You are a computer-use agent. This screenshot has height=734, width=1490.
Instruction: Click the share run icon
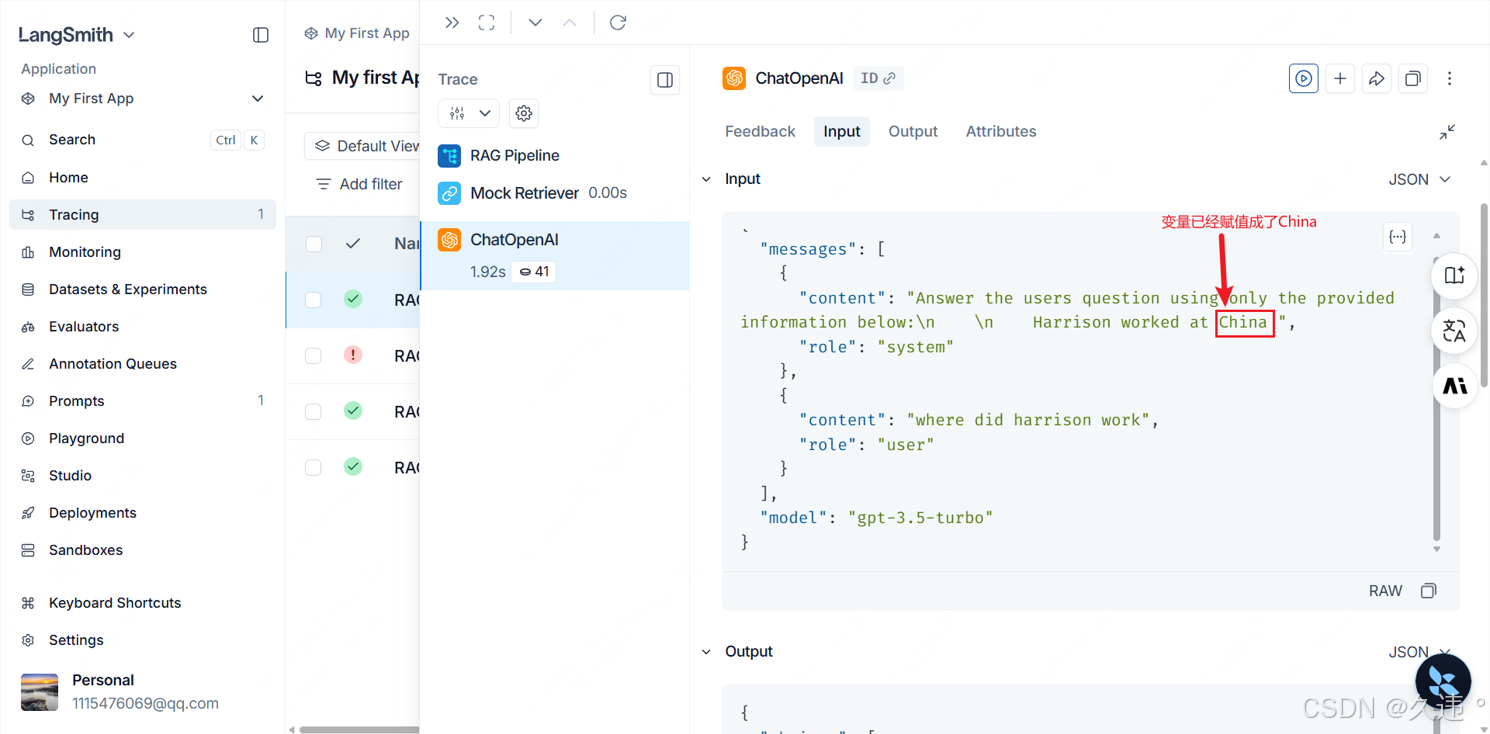1377,78
